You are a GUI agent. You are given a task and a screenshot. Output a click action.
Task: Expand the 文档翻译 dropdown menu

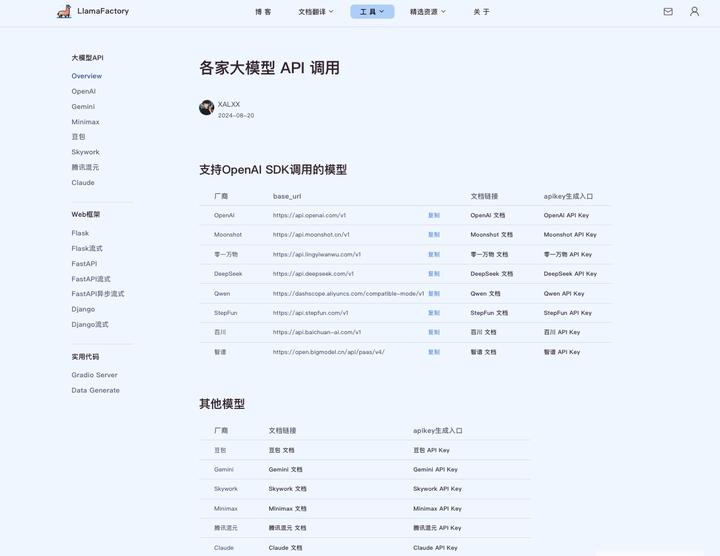316,12
